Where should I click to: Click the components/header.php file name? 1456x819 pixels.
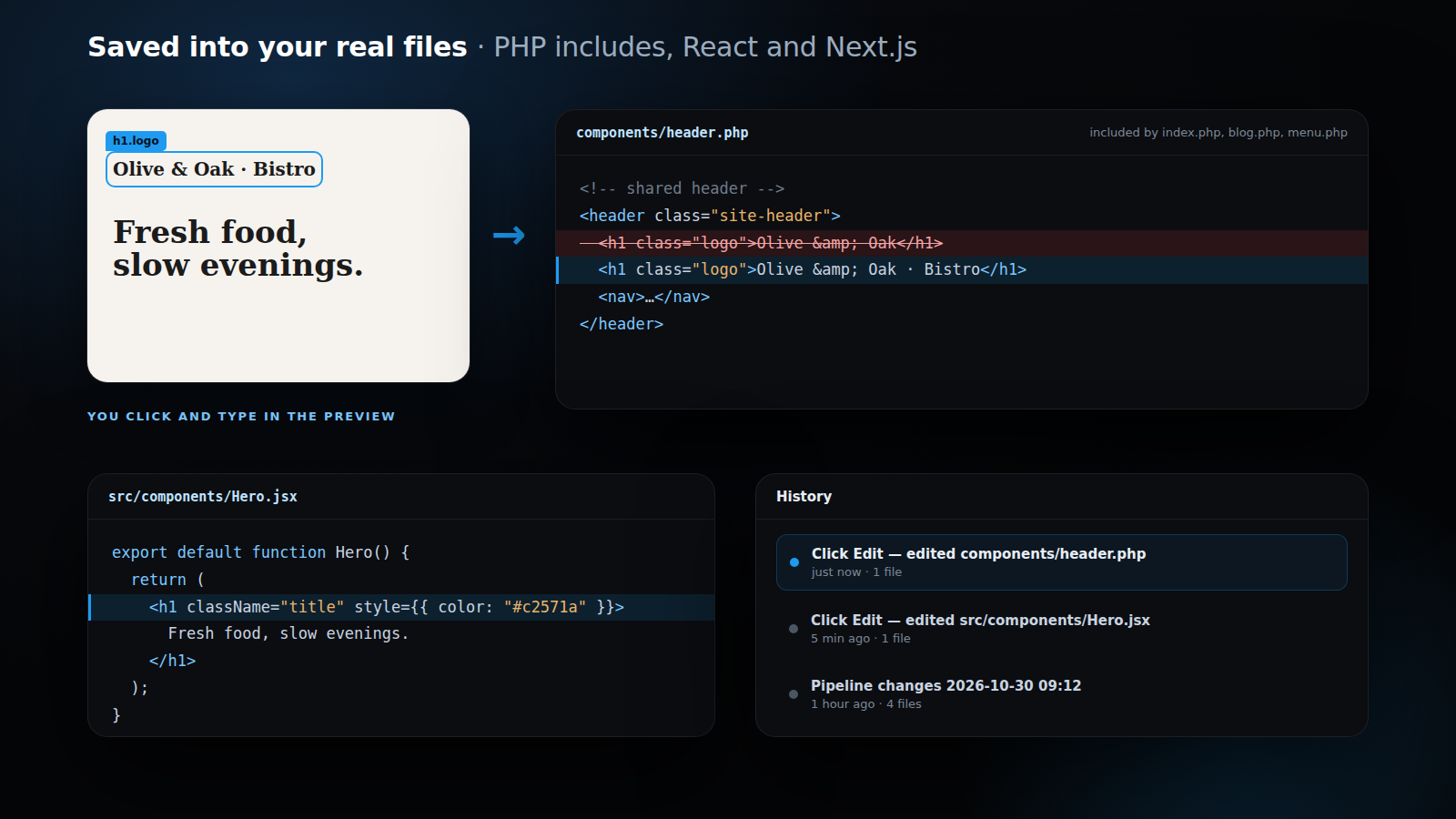662,133
